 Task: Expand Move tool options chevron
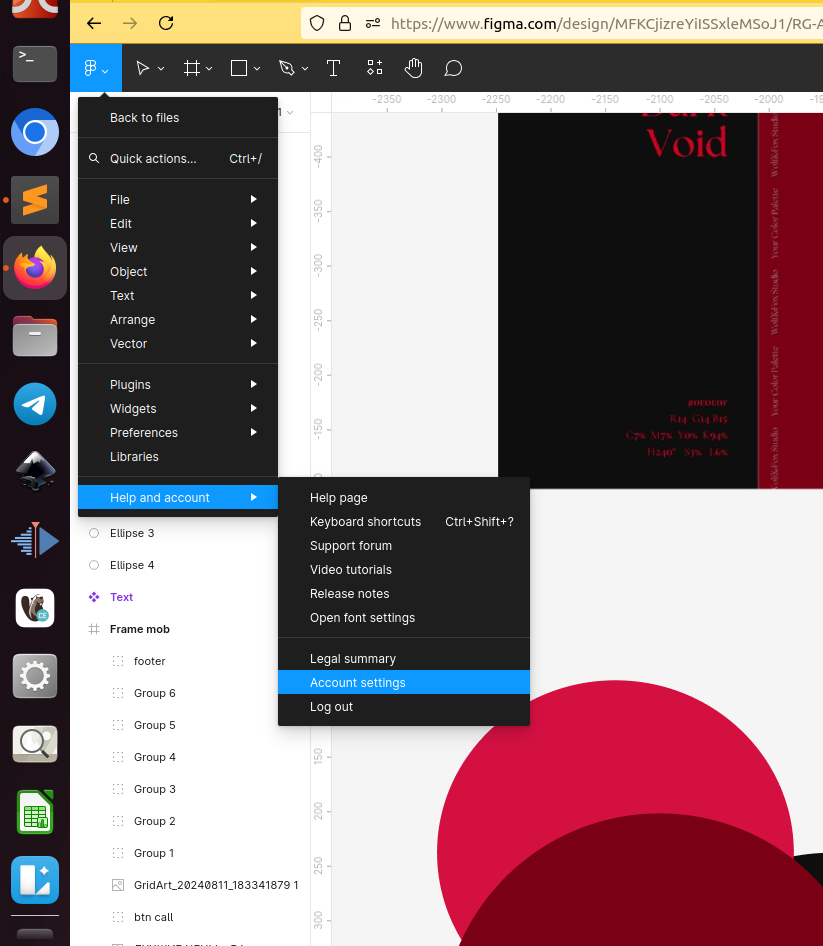pos(161,69)
